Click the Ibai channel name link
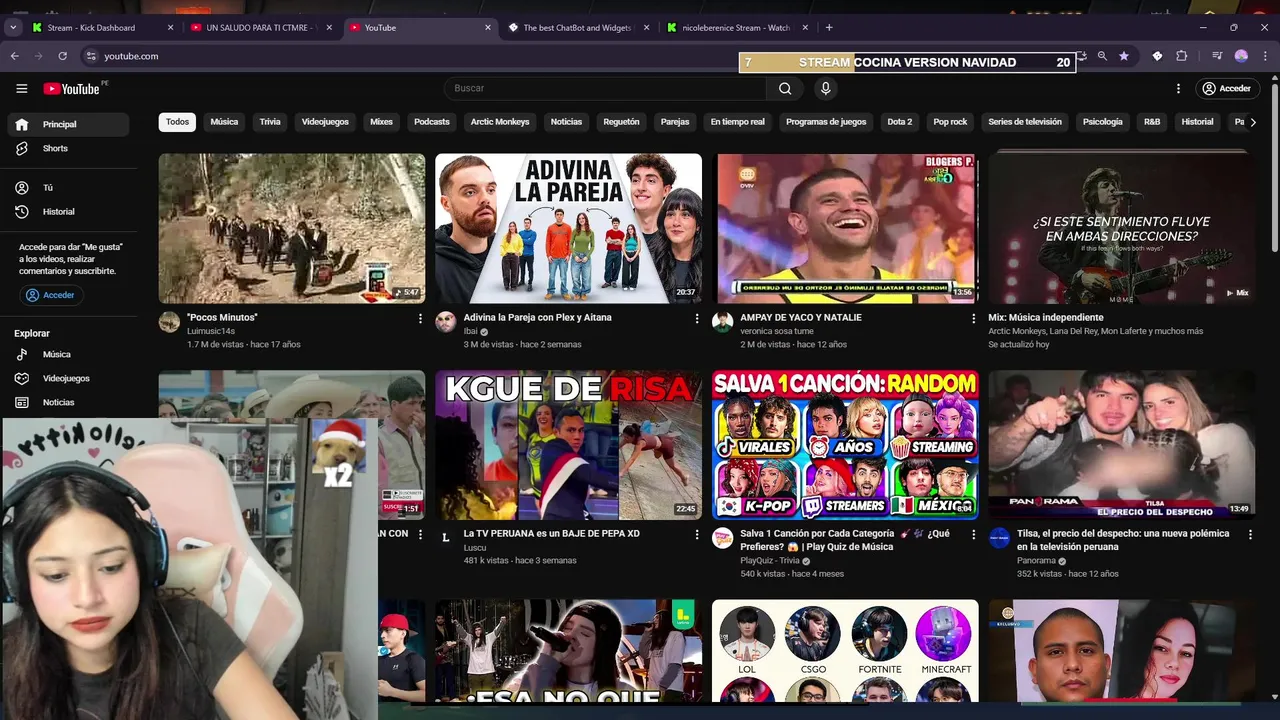This screenshot has width=1280, height=720. point(469,331)
